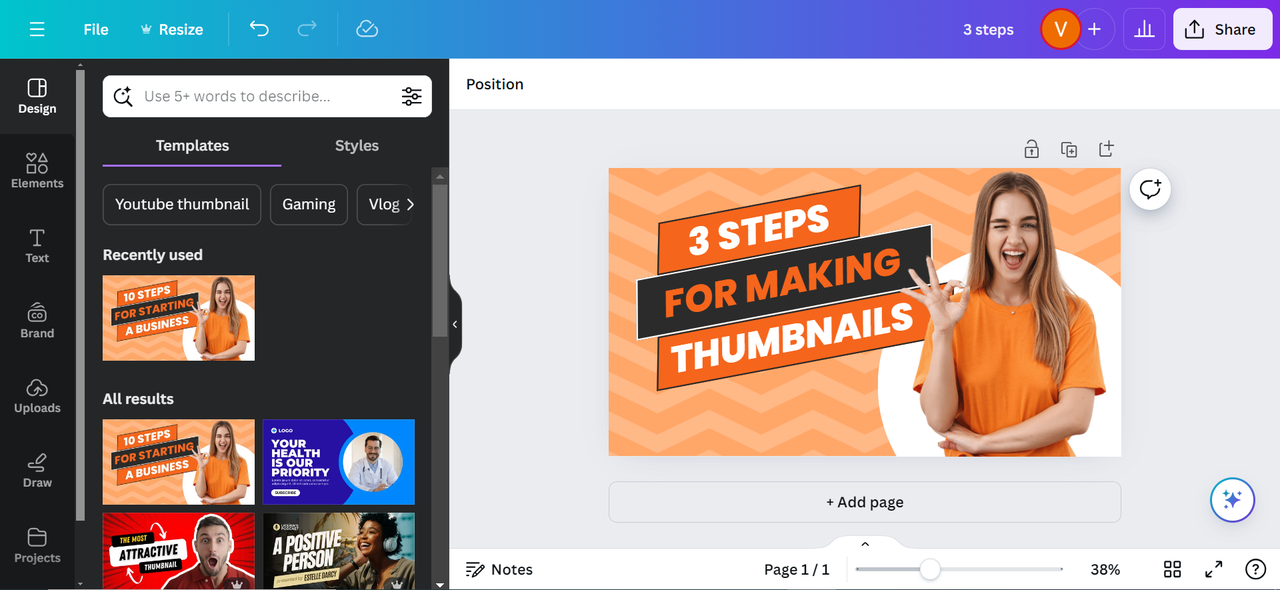This screenshot has width=1280, height=590.
Task: Switch to the Templates tab
Action: [x=192, y=146]
